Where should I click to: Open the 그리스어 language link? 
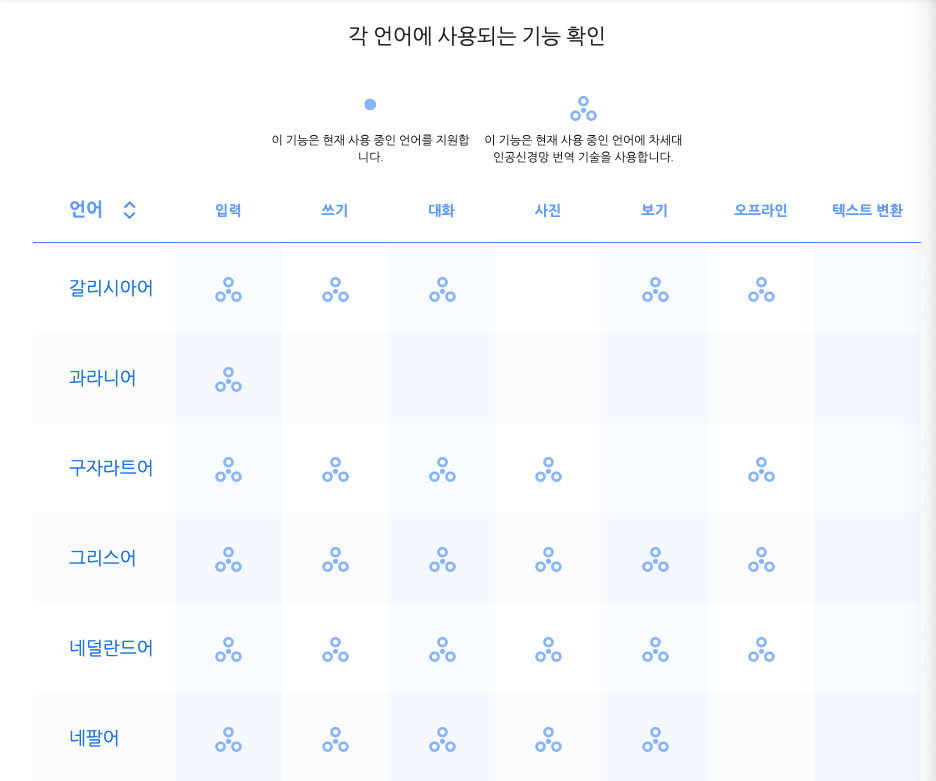point(103,558)
